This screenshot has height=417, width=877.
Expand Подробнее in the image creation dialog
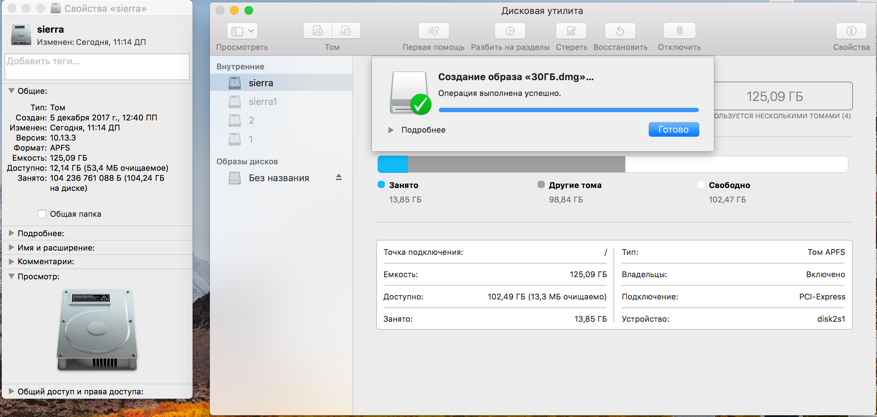tap(390, 130)
